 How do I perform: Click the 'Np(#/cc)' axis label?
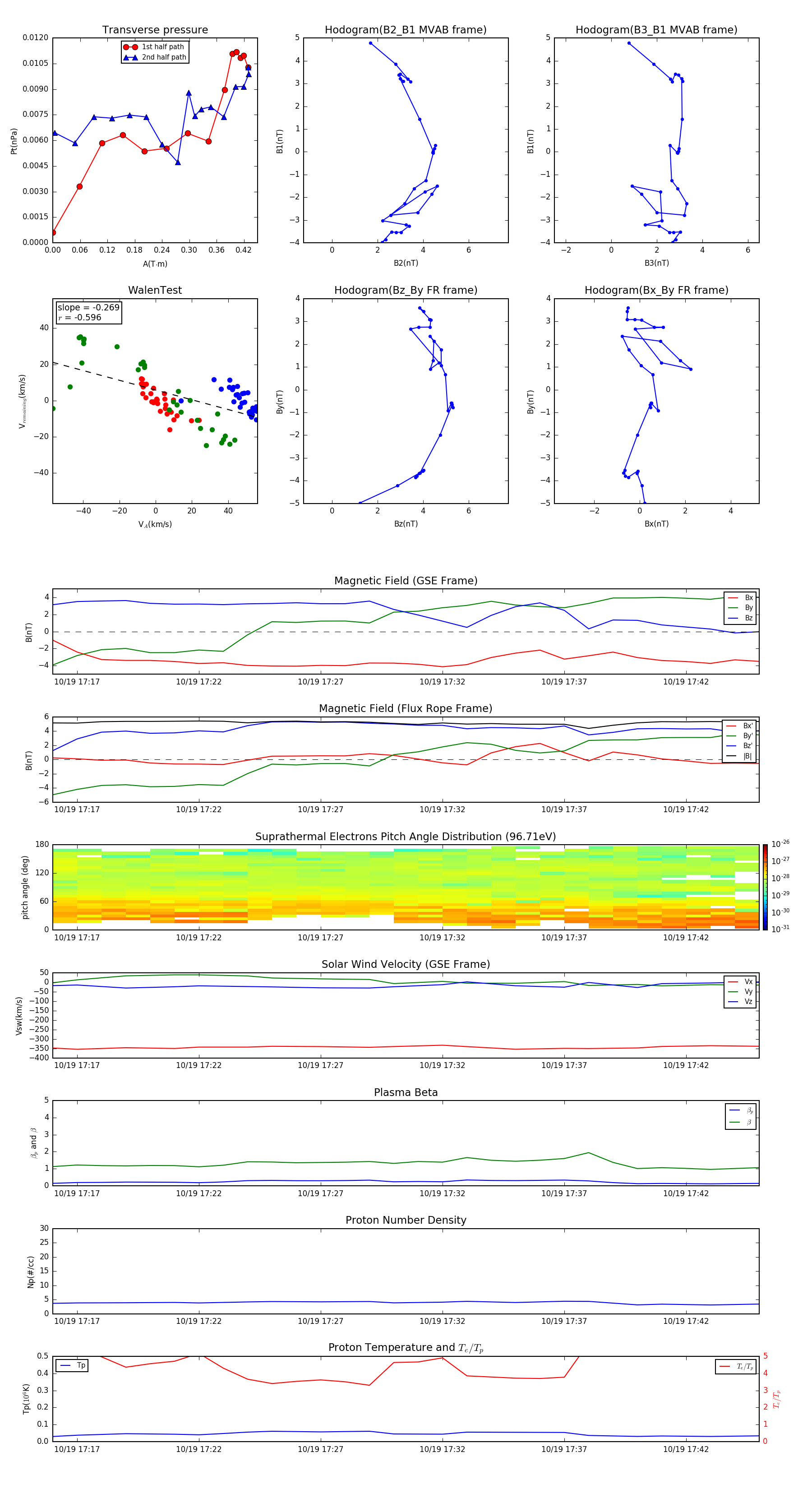click(31, 1272)
